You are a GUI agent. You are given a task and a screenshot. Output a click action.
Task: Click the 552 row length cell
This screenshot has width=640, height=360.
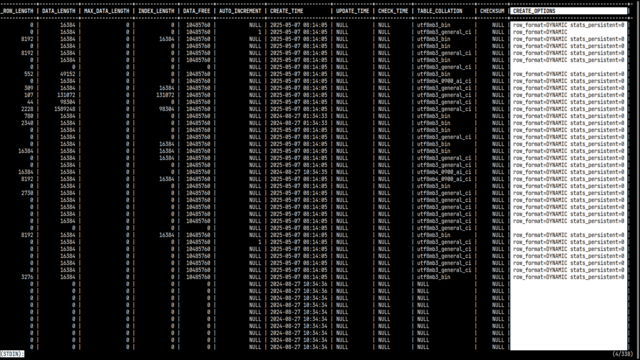coord(29,74)
